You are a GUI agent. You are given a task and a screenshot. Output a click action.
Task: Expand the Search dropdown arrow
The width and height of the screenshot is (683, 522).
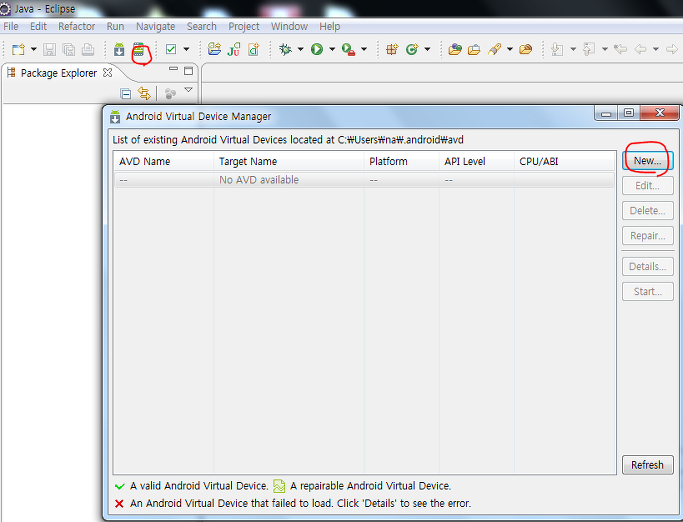tap(510, 49)
